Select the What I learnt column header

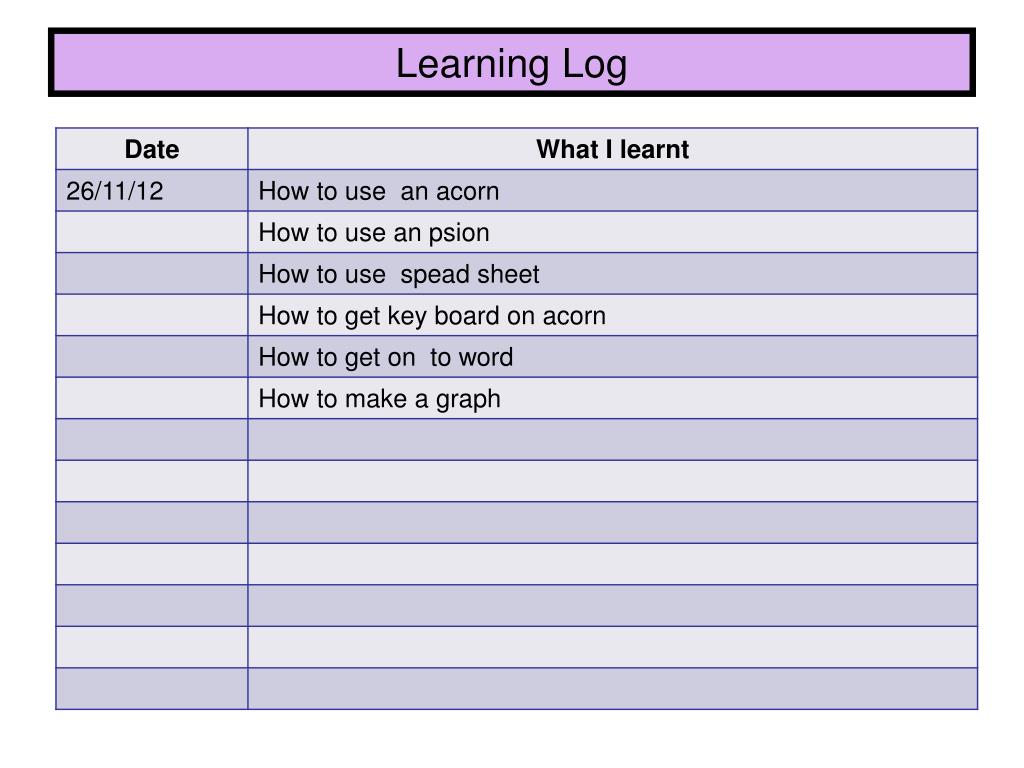(x=613, y=149)
